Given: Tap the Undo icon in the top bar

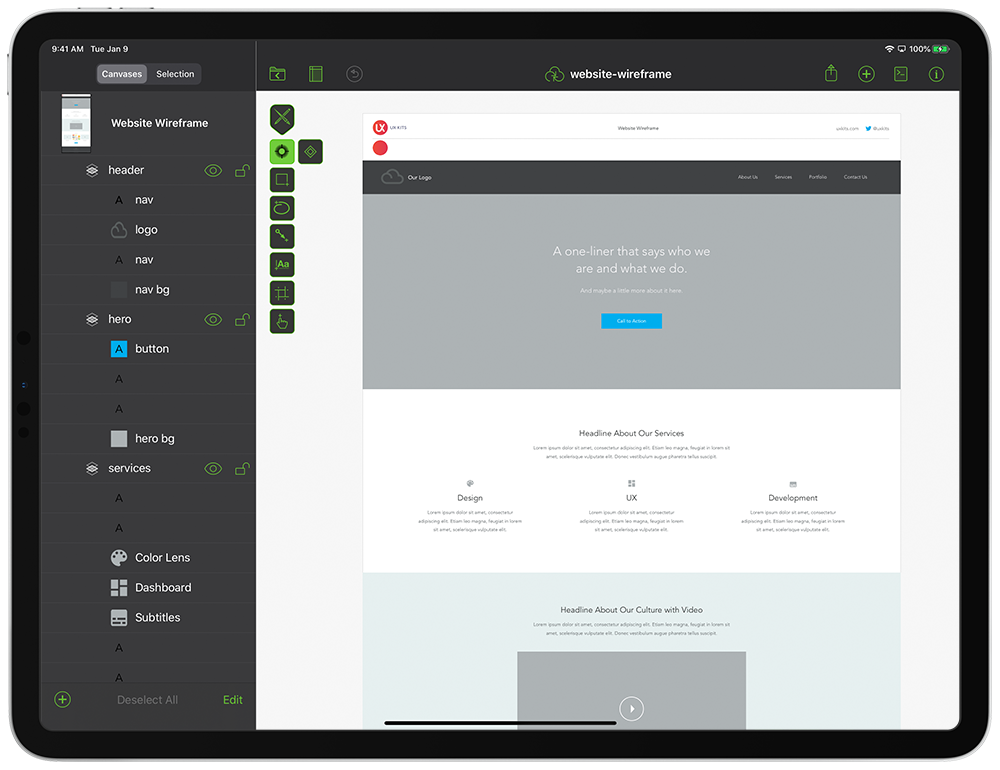Looking at the screenshot, I should (353, 73).
